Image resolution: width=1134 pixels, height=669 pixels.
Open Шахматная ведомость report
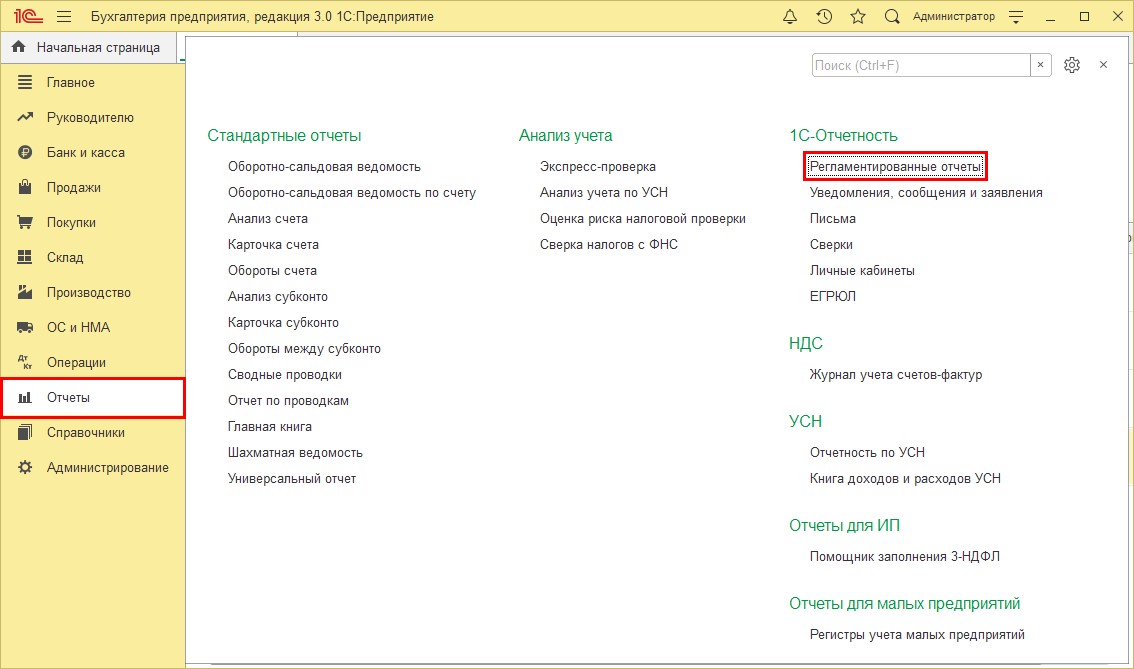point(295,453)
